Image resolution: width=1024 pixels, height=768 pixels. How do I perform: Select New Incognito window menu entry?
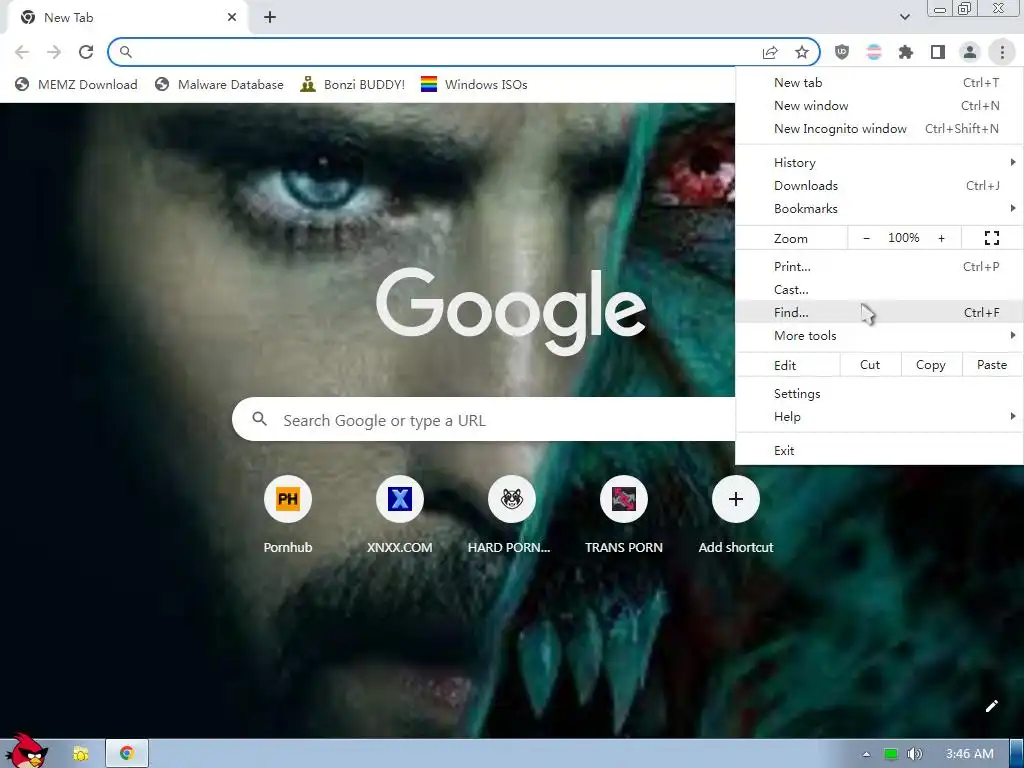tap(880, 129)
